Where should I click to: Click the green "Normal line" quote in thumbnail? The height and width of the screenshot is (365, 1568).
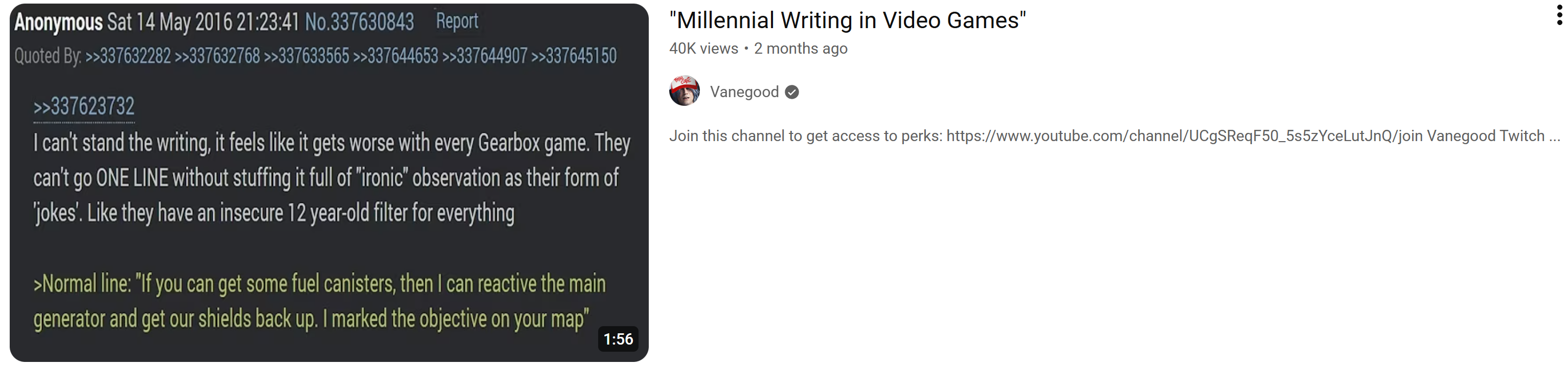tap(320, 302)
